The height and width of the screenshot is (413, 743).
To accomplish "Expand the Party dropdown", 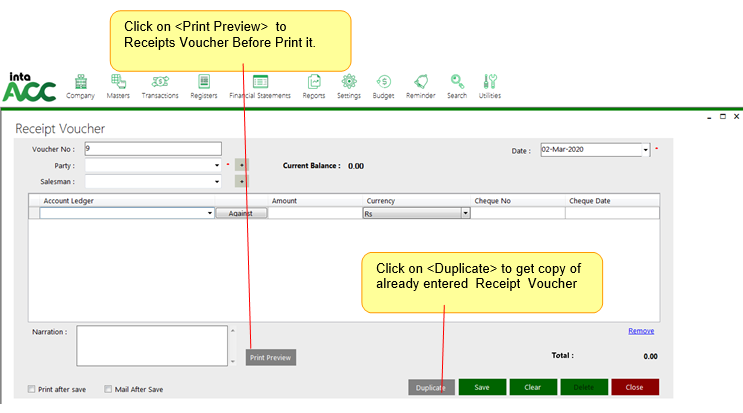I will tap(217, 165).
